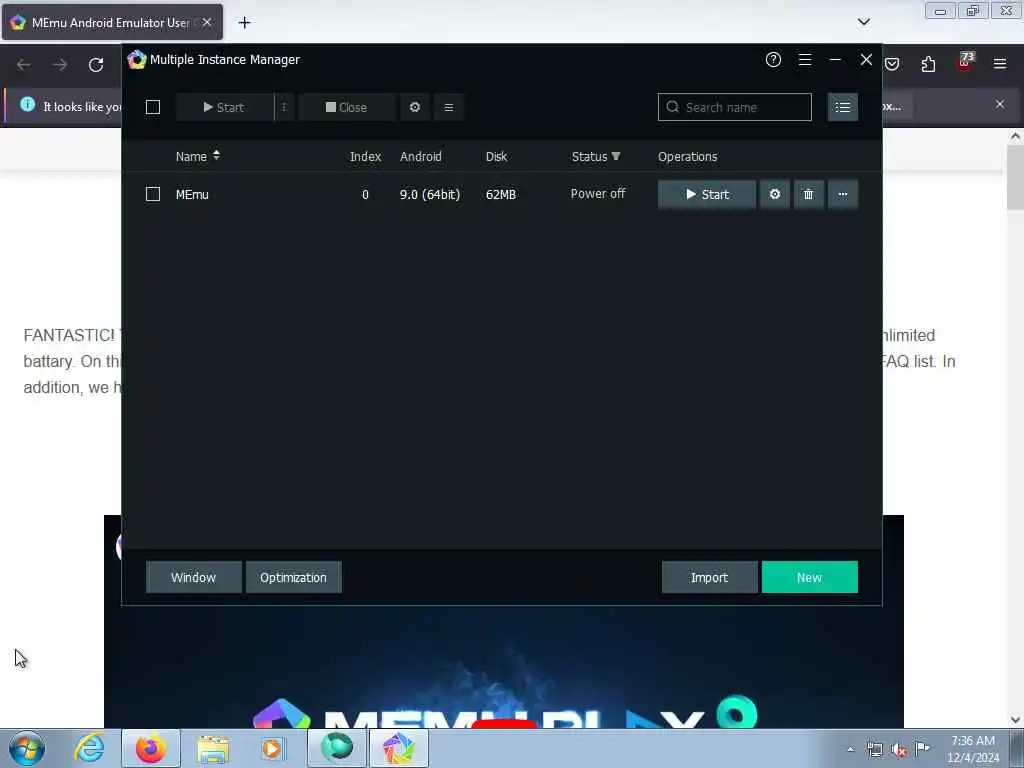Open the Multiple Instance Manager hamburger menu
The width and height of the screenshot is (1024, 768).
coord(805,59)
